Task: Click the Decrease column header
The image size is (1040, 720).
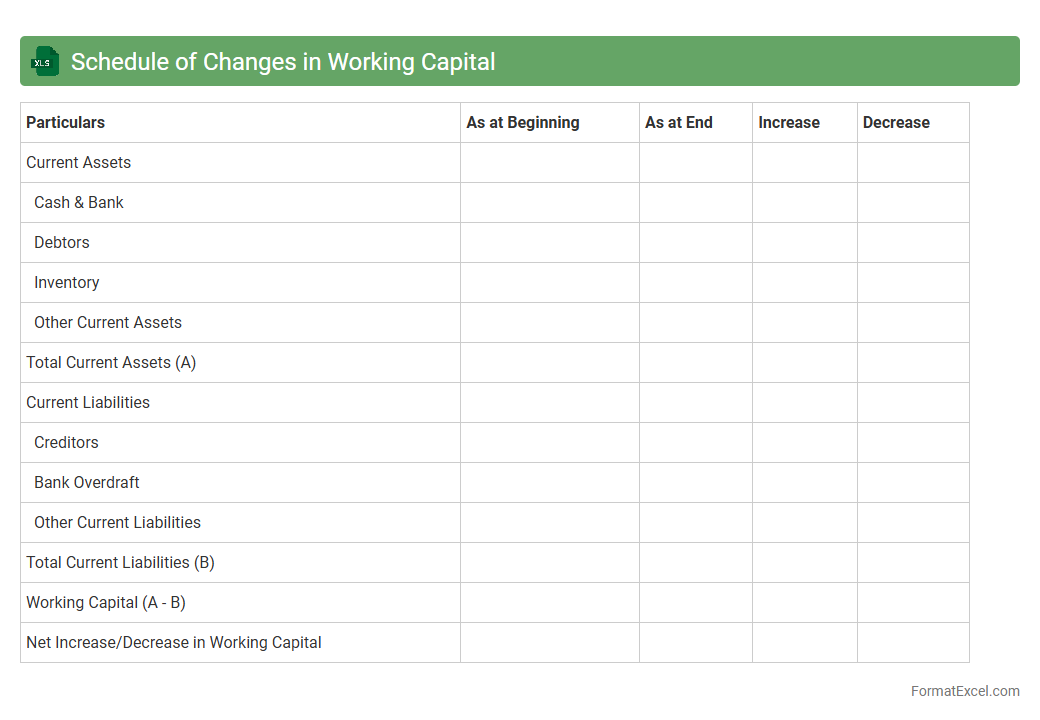Action: [896, 123]
